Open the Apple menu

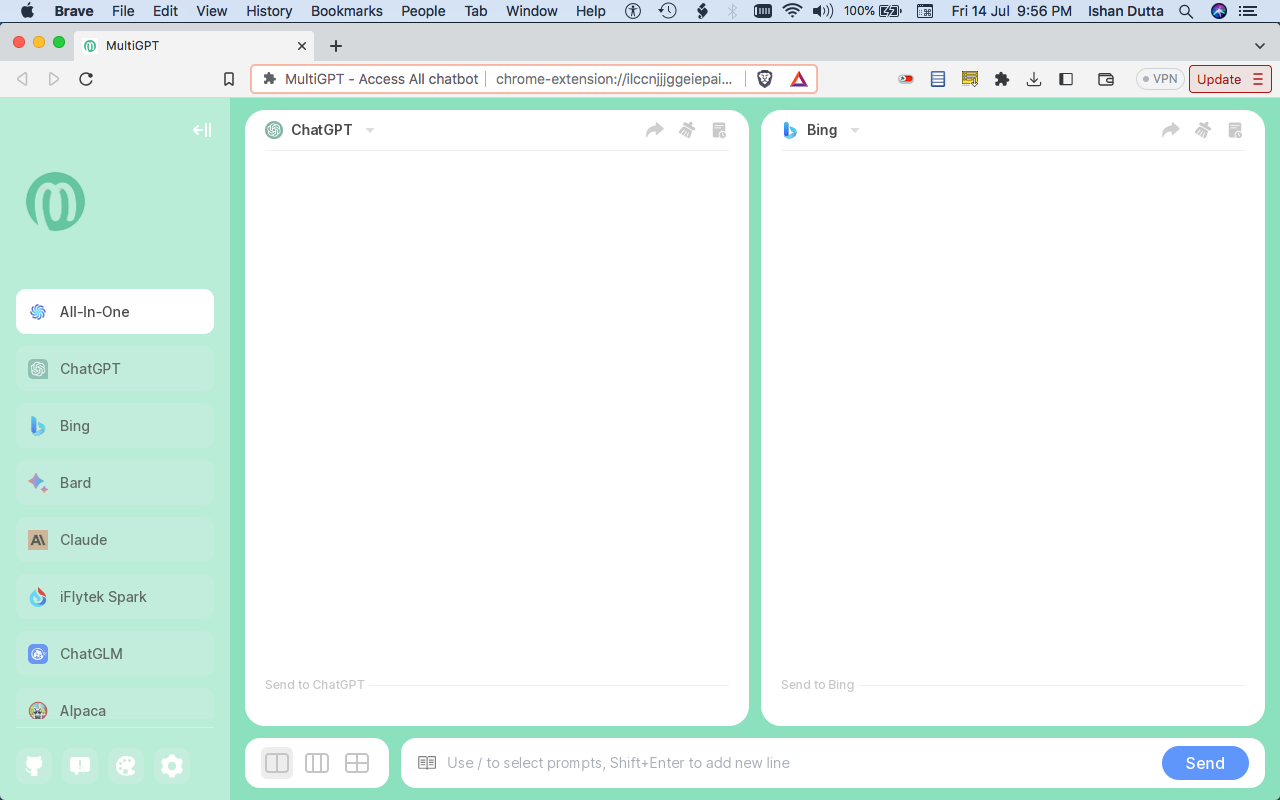click(27, 11)
